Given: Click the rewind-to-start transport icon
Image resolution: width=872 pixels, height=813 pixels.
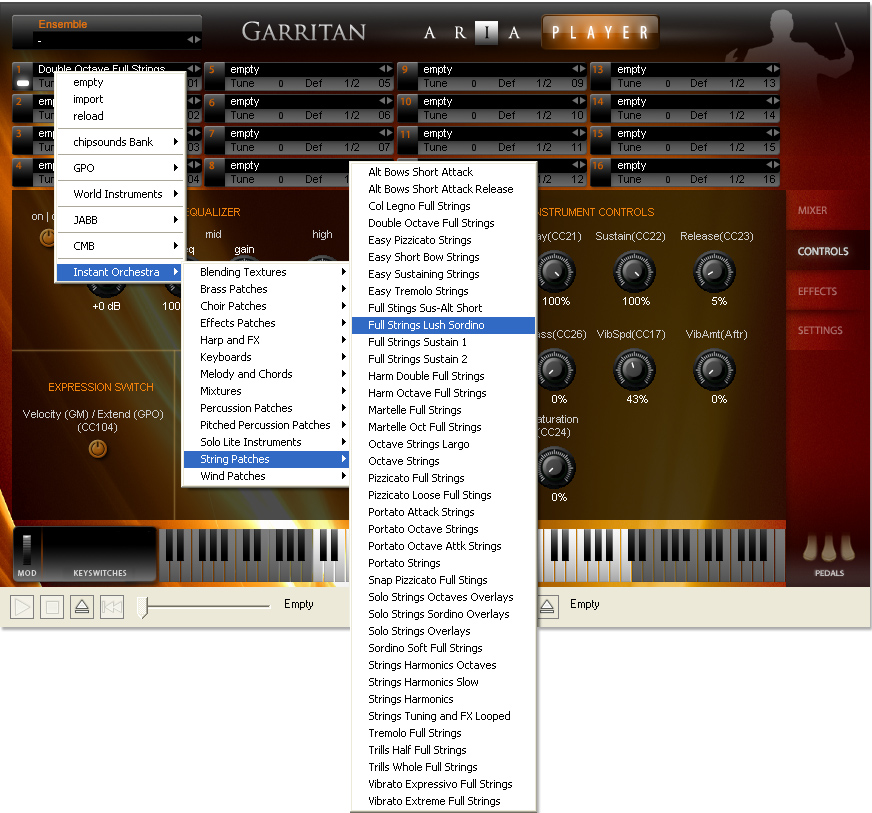Looking at the screenshot, I should 112,606.
